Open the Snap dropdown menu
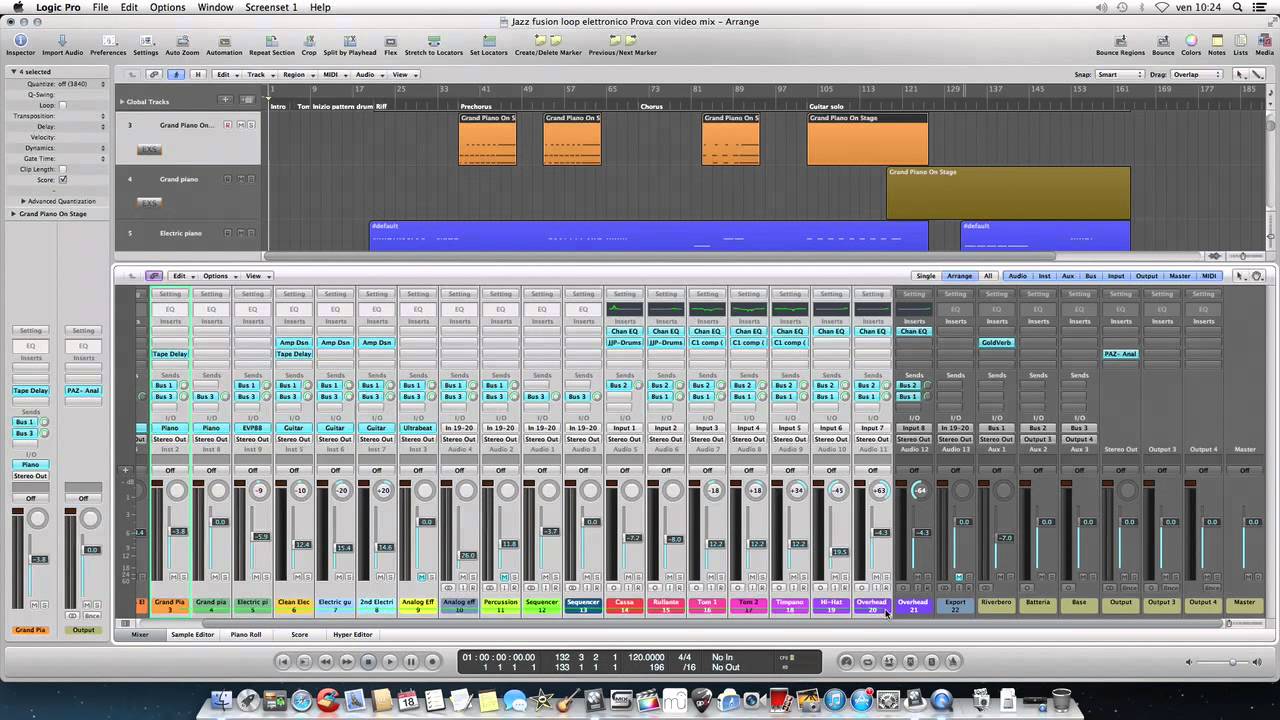The image size is (1280, 720). tap(1120, 75)
